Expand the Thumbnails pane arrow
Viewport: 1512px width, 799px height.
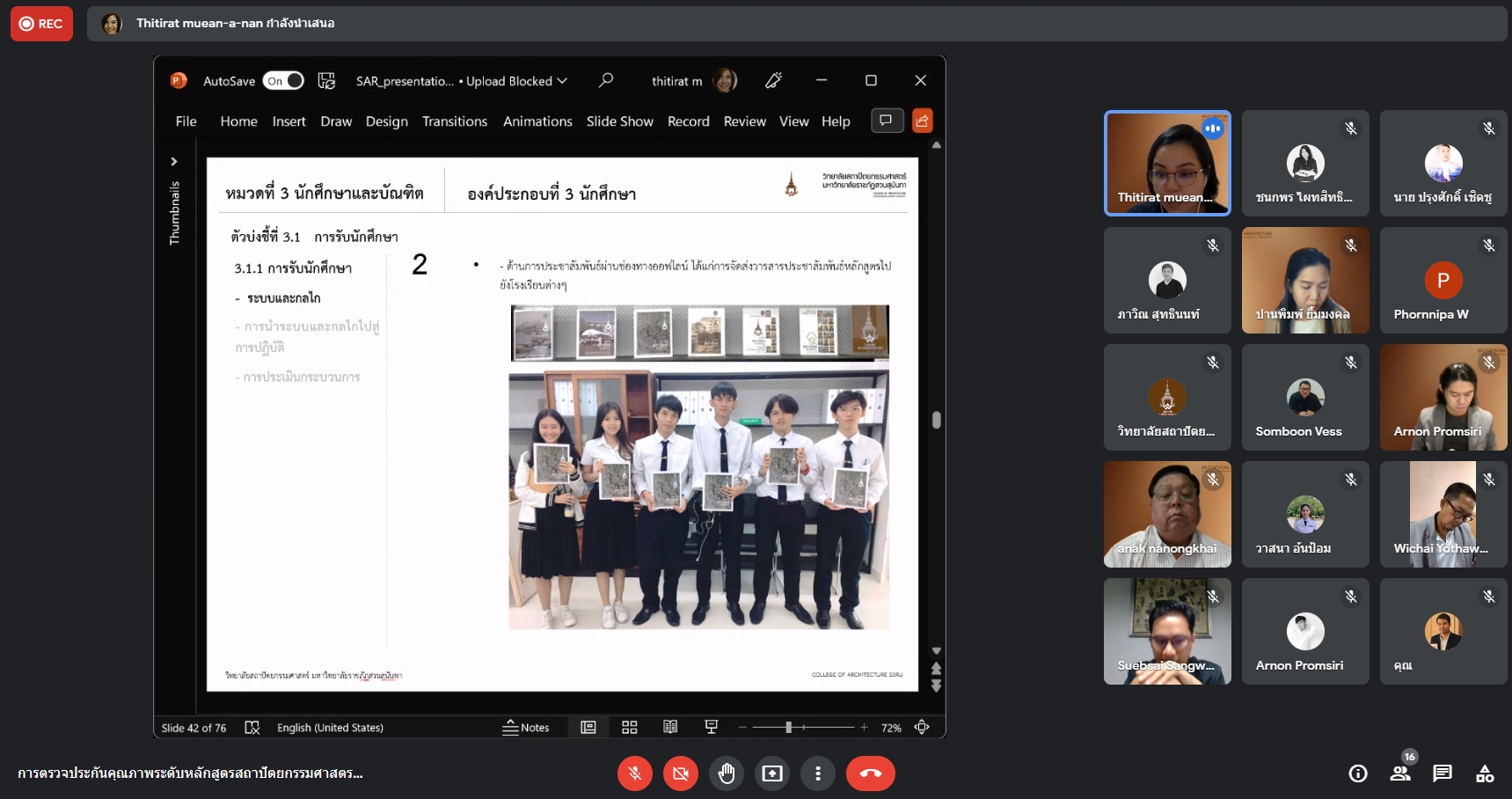[174, 161]
